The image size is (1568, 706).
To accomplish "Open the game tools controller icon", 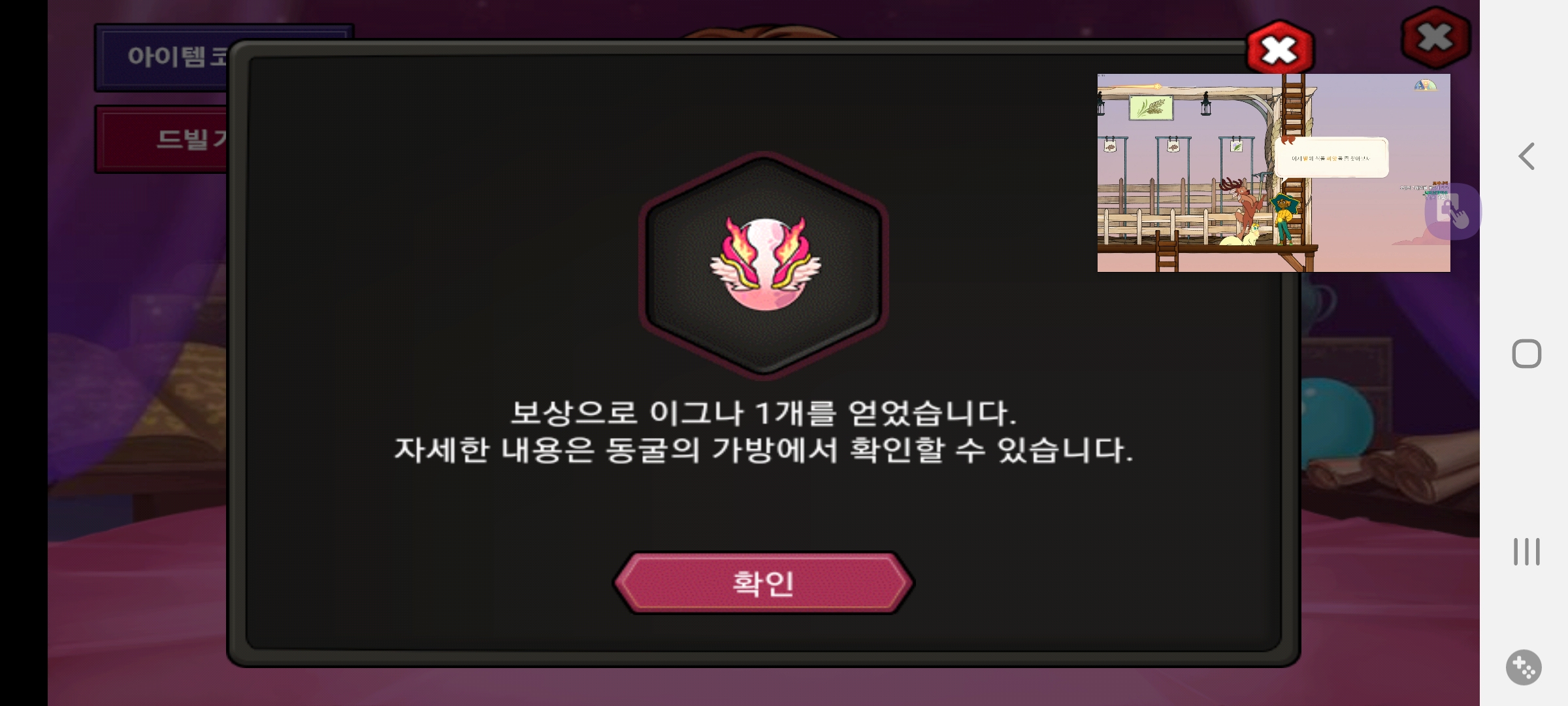I will (x=1524, y=667).
